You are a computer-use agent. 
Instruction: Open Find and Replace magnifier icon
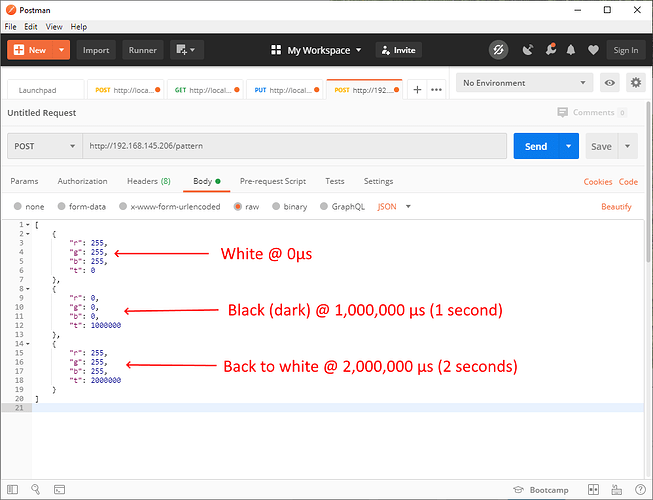pyautogui.click(x=36, y=489)
